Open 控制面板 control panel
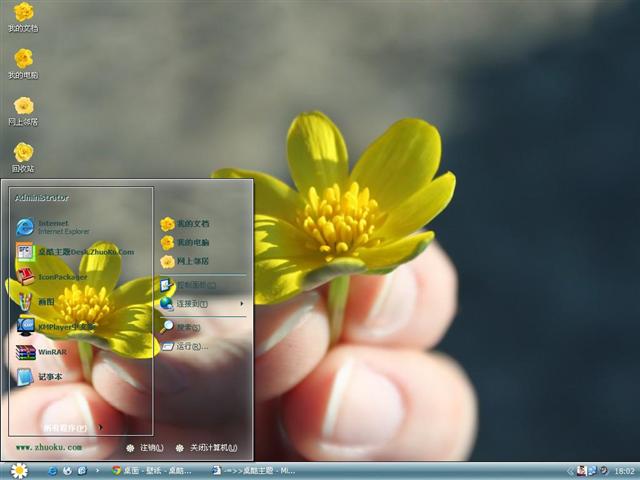640x480 pixels. tap(188, 285)
